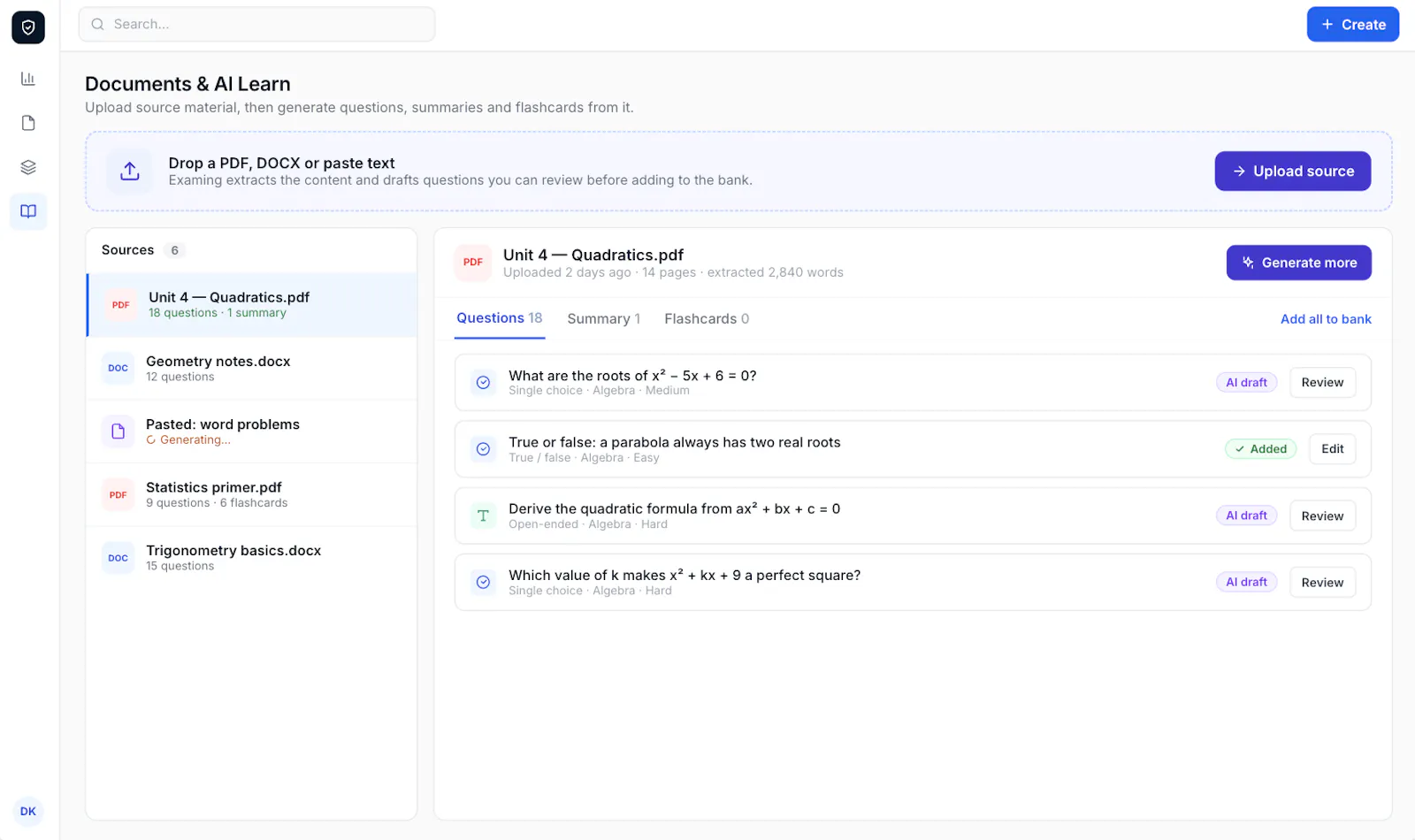1415x840 pixels.
Task: Click single-choice icon of roots question
Action: pos(484,383)
